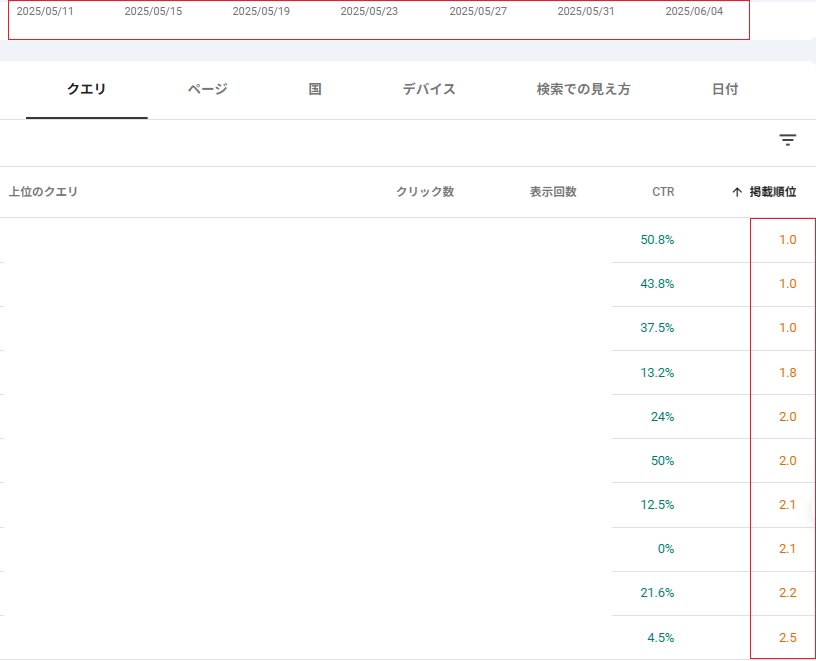Select the 国 tab
The width and height of the screenshot is (816, 661).
pyautogui.click(x=315, y=89)
